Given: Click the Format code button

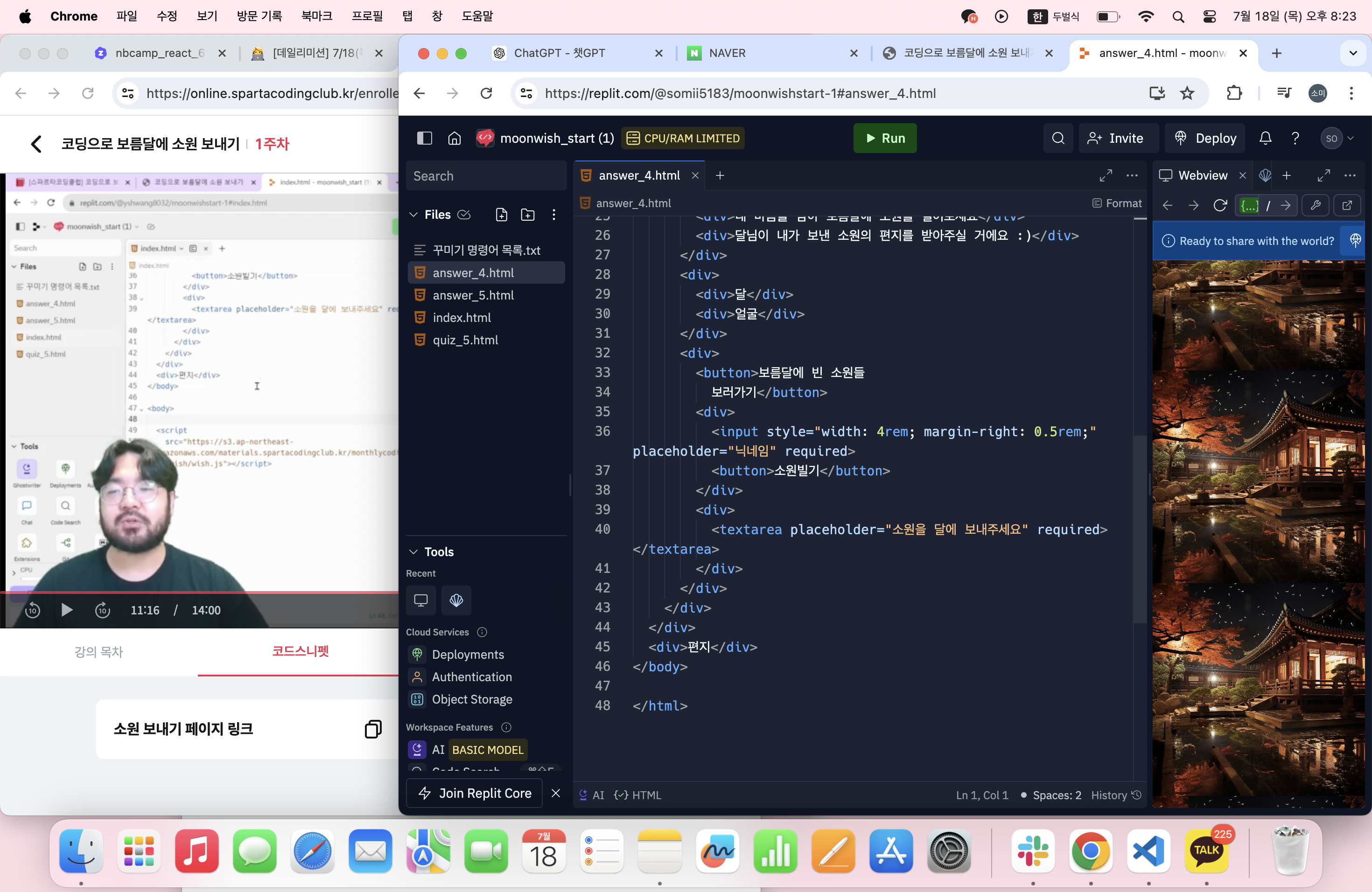Looking at the screenshot, I should coord(1117,203).
